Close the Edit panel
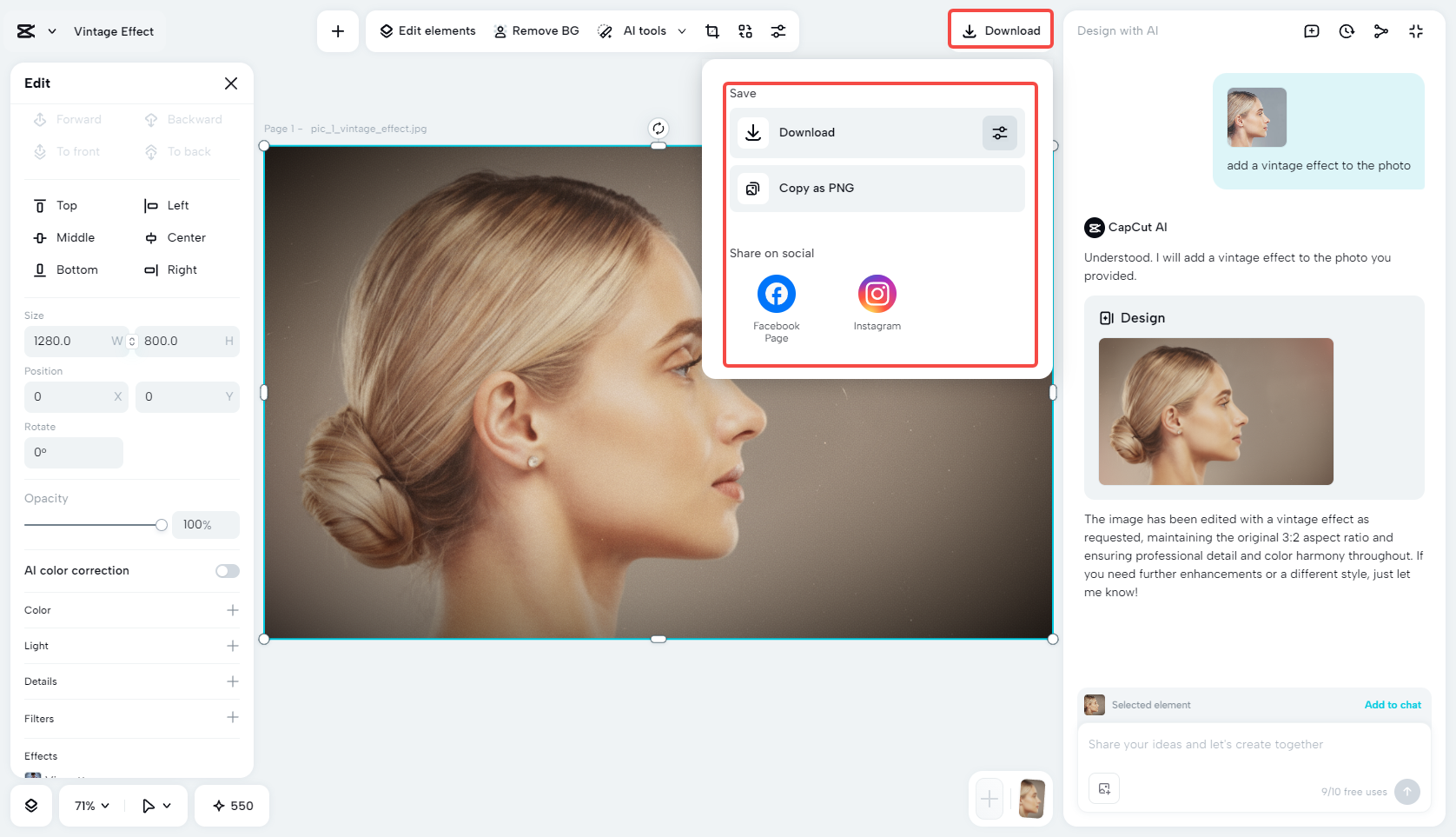Viewport: 1456px width, 837px height. (x=231, y=83)
